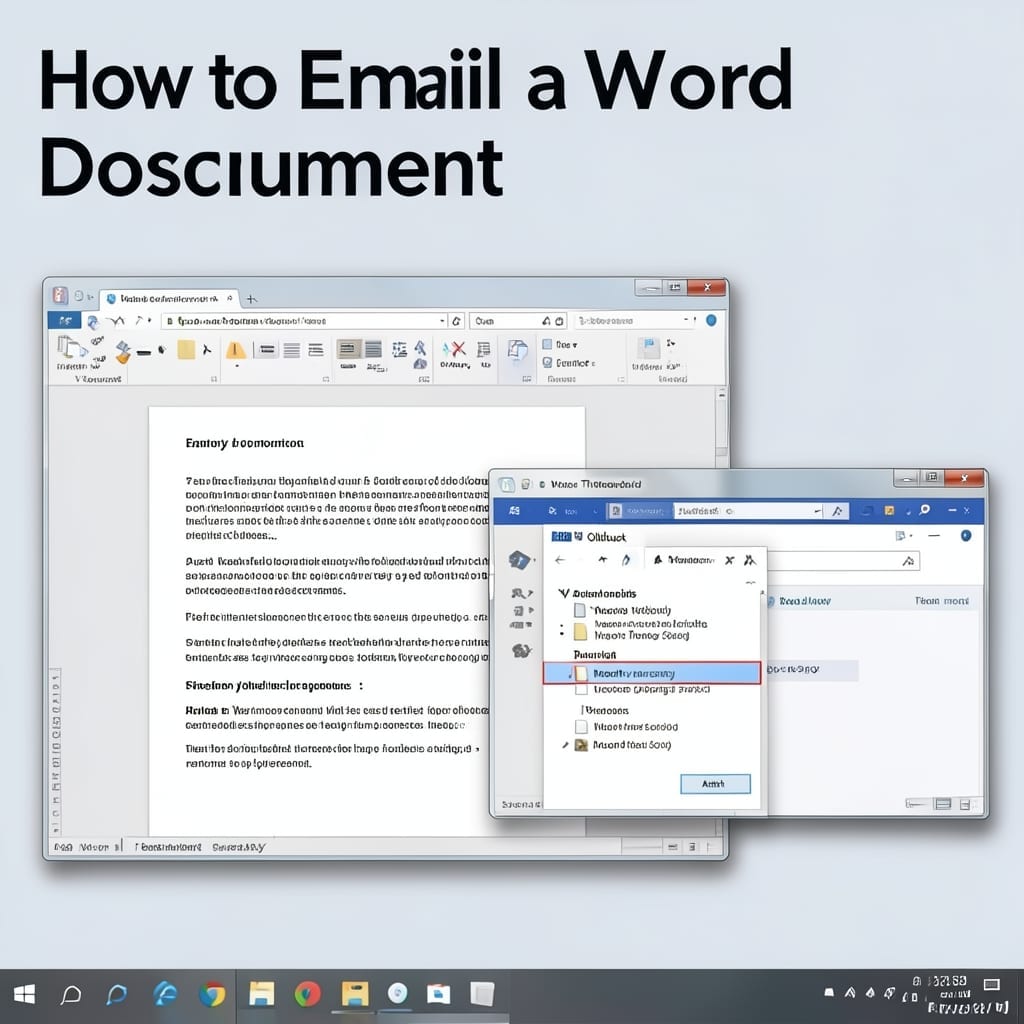
Task: Click the stacked pages icon in ribbon
Action: pyautogui.click(x=517, y=351)
